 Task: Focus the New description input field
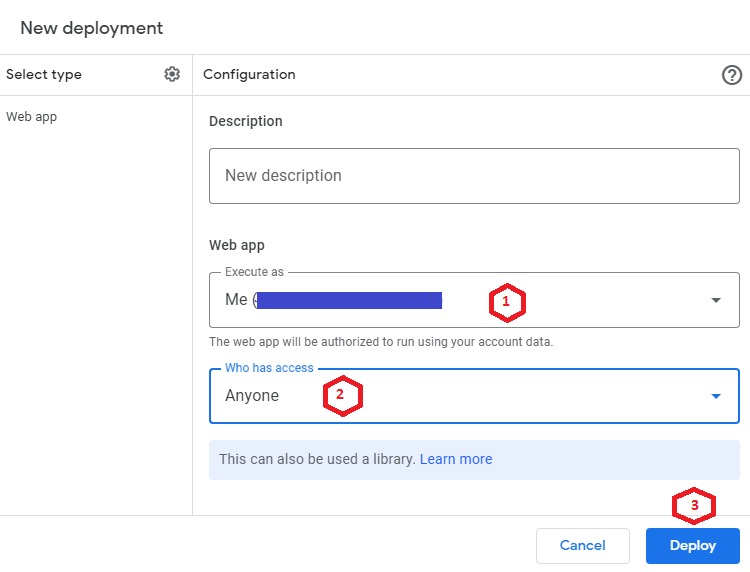(474, 176)
